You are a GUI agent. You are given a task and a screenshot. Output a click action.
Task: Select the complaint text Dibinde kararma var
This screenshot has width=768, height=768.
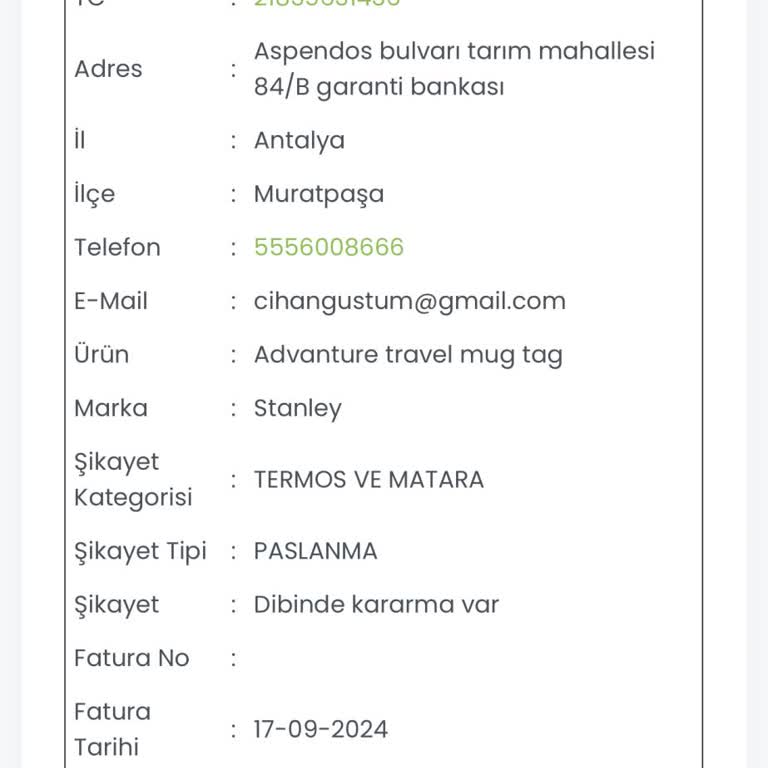click(376, 604)
